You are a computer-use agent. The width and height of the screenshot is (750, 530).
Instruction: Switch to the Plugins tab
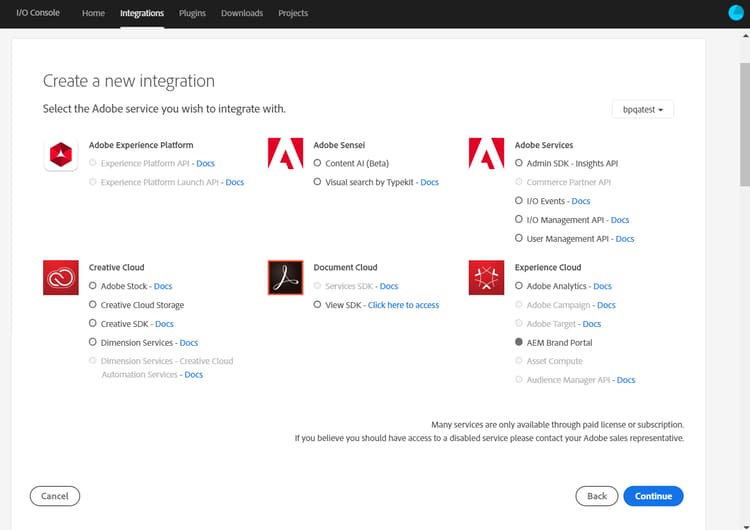(192, 13)
